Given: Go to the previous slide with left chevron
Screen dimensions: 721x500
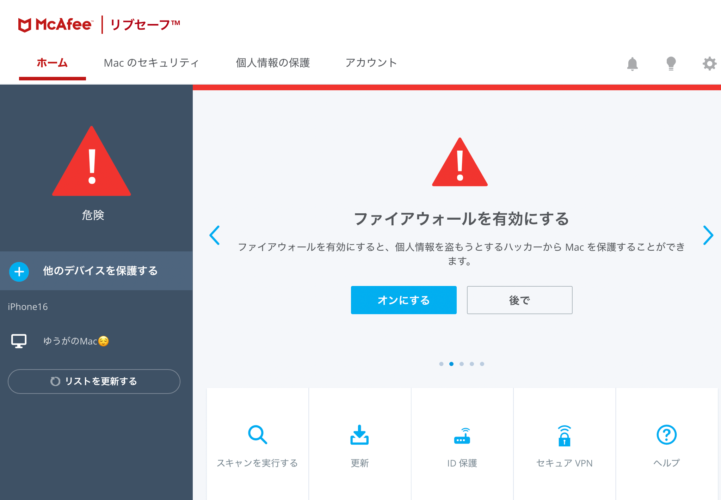Looking at the screenshot, I should (x=214, y=235).
